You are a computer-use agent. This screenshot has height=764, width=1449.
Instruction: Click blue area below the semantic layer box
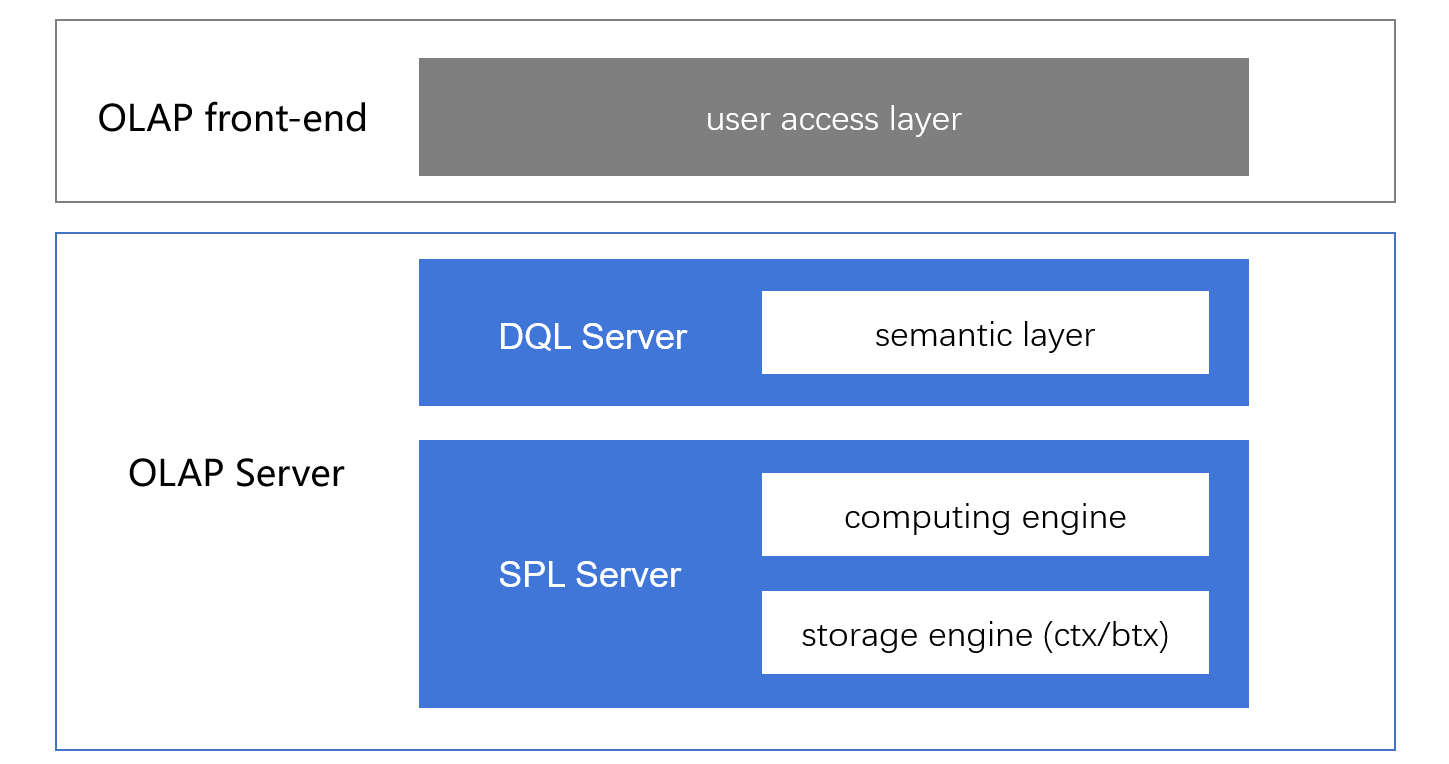(x=985, y=390)
